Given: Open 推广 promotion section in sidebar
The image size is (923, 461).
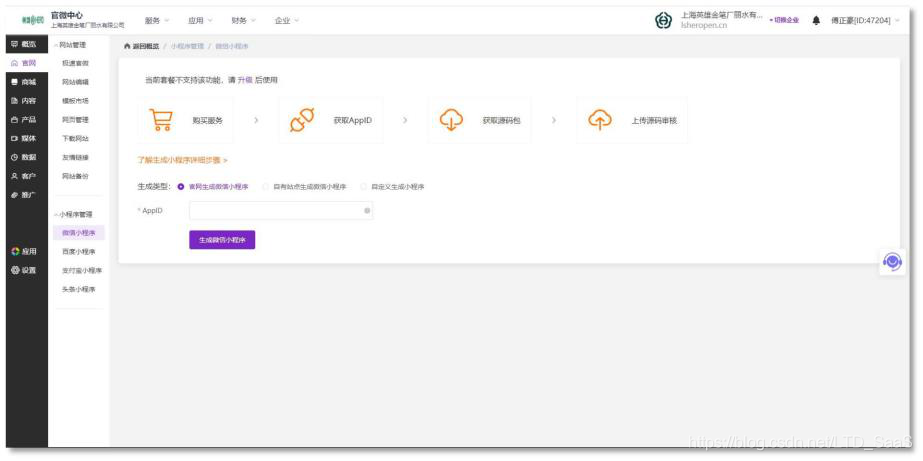Looking at the screenshot, I should (24, 195).
